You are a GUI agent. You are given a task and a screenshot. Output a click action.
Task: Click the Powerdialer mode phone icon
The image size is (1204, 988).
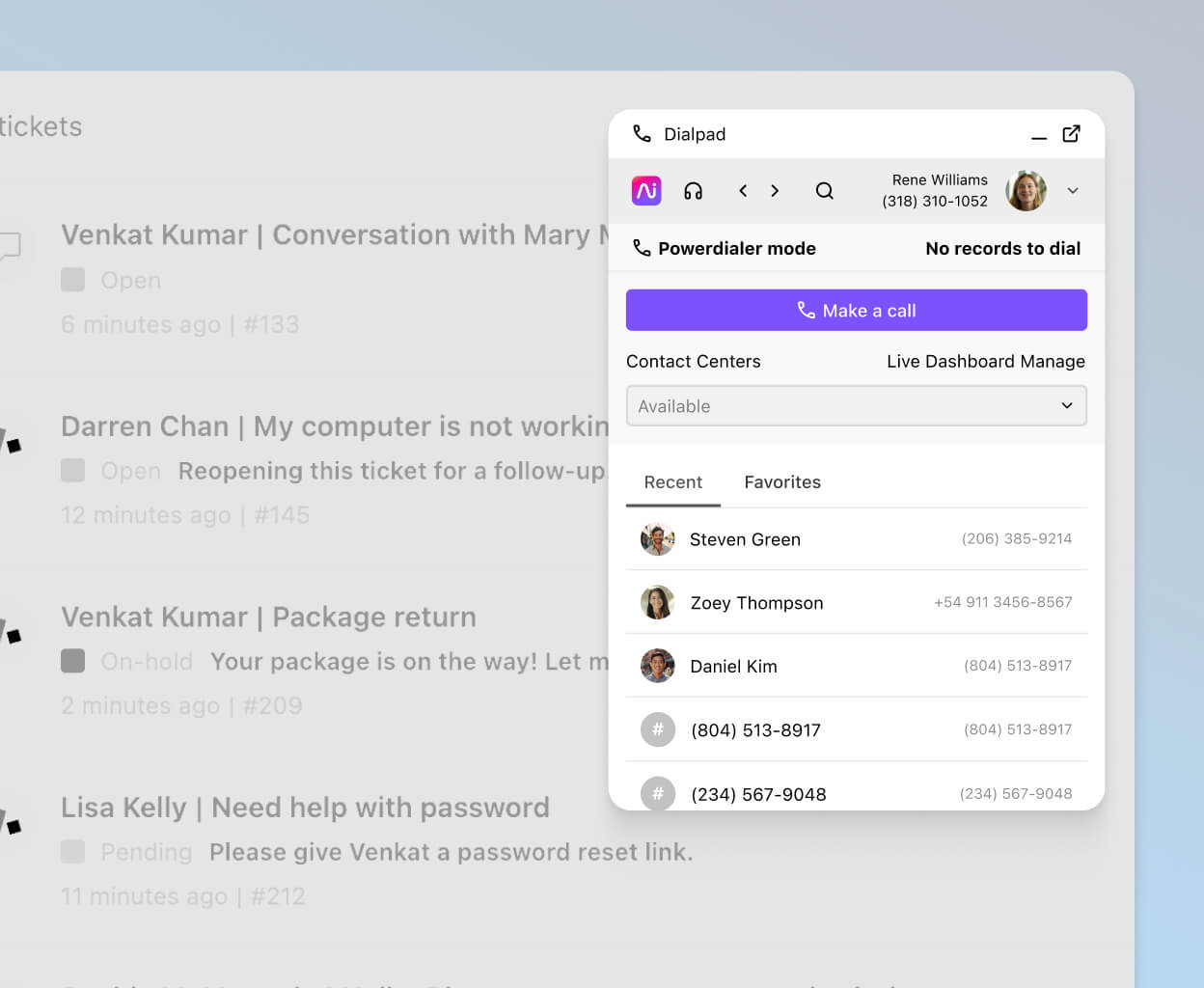click(641, 248)
